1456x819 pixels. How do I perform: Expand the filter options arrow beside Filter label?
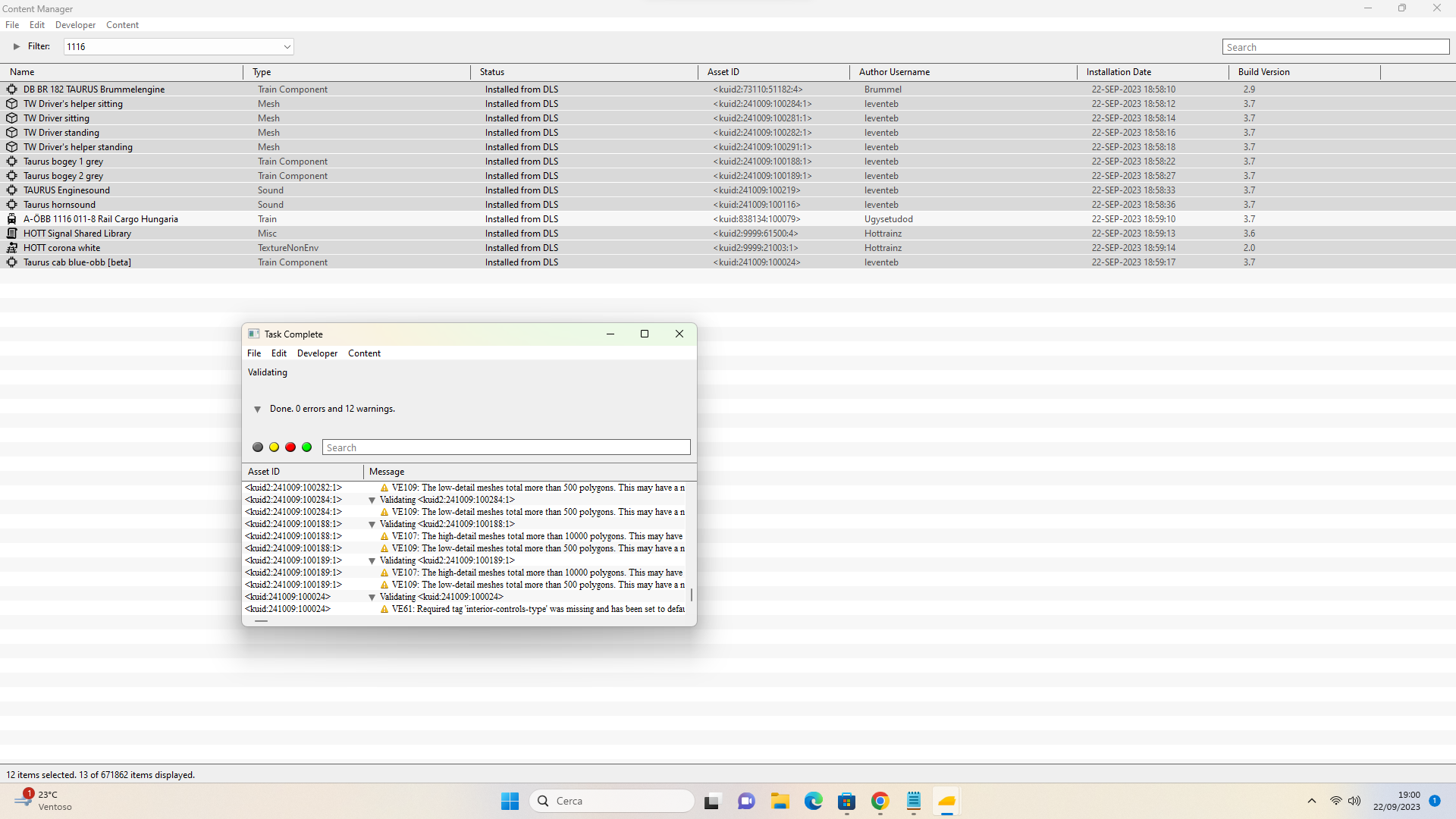17,46
